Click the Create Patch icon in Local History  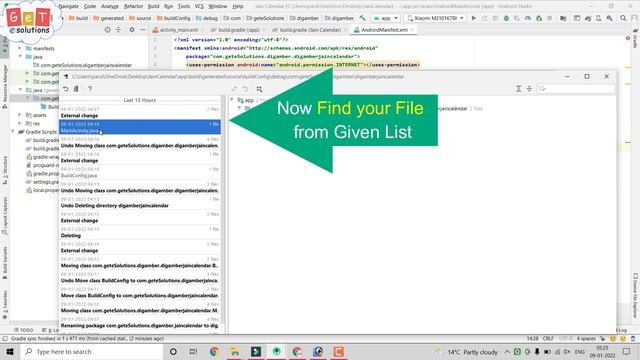[x=76, y=89]
